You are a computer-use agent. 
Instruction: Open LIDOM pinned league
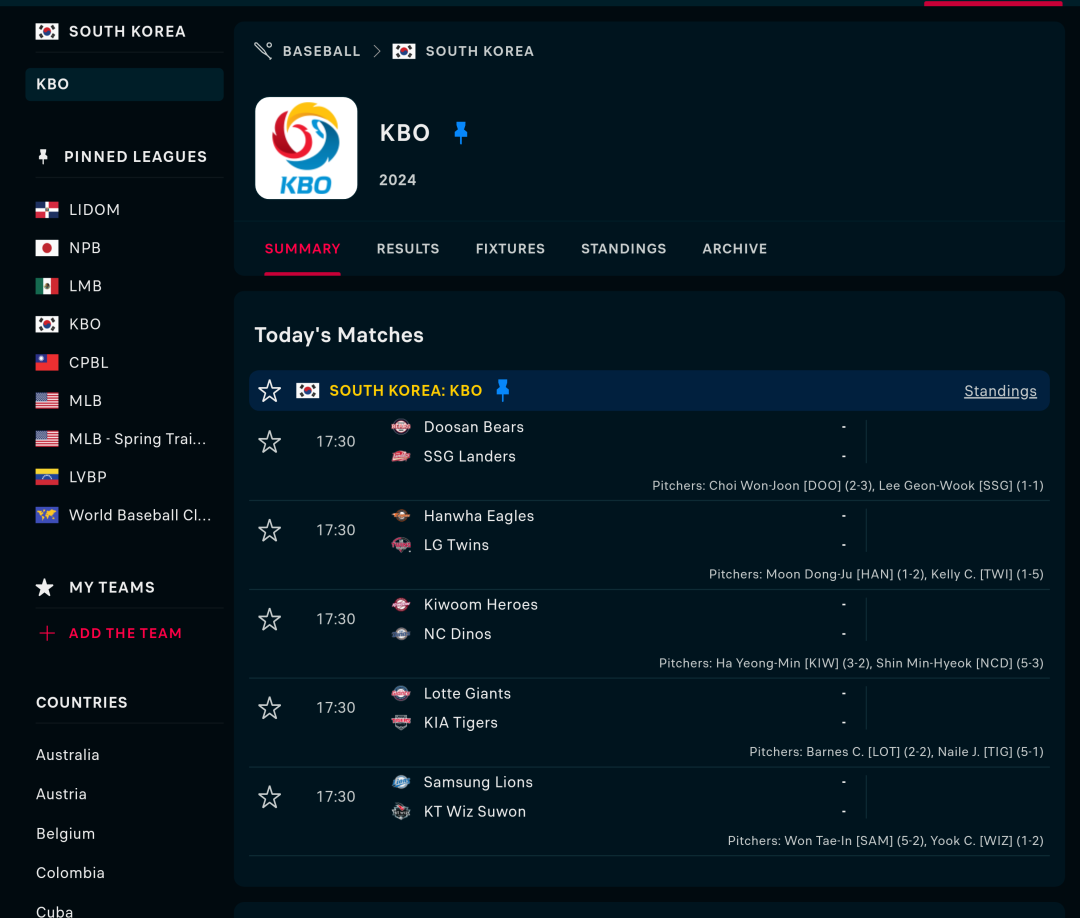coord(94,209)
